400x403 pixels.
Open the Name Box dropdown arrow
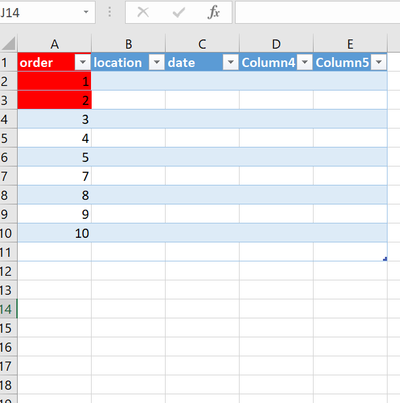(x=86, y=12)
